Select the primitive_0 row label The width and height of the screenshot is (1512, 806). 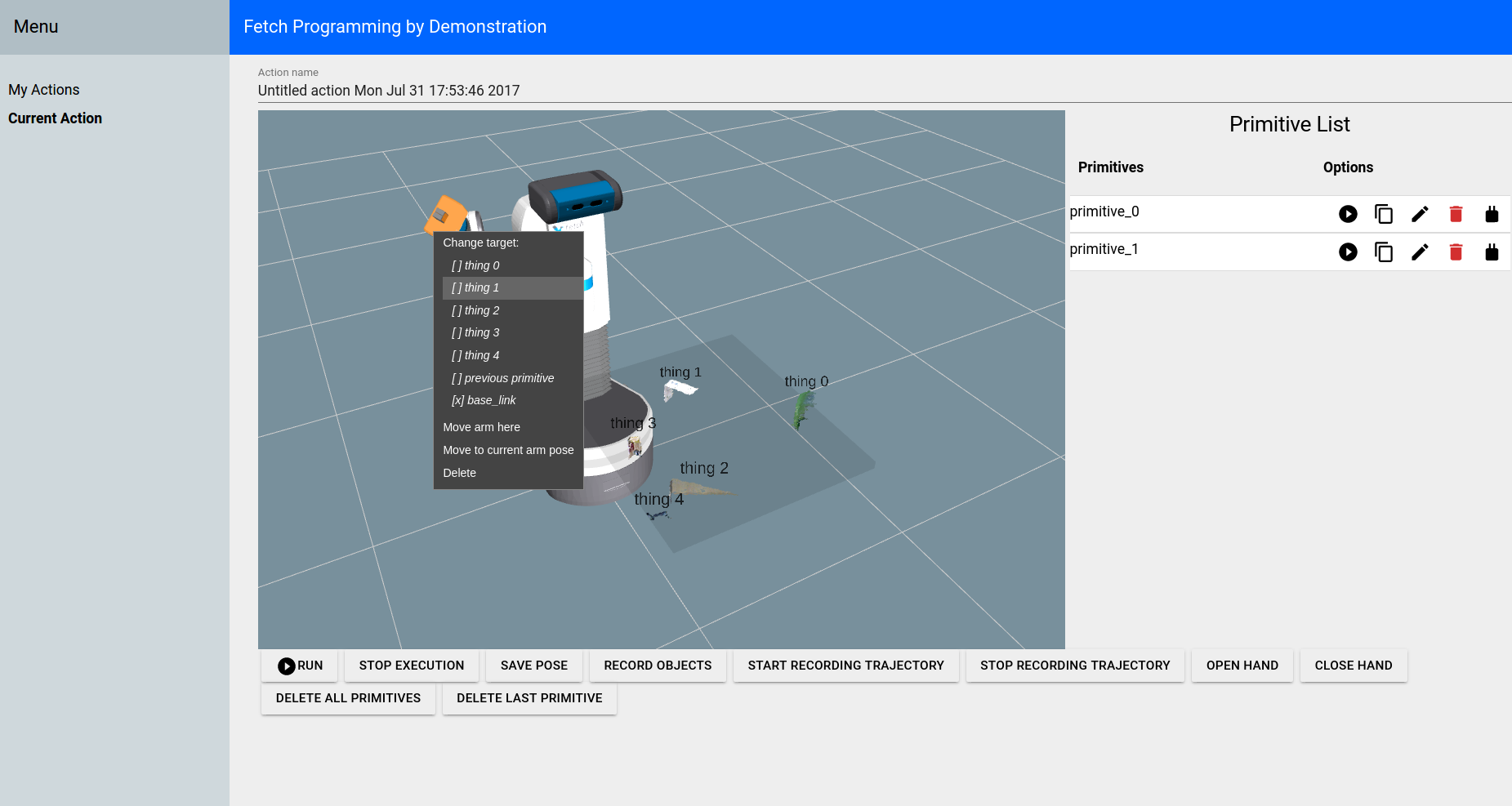1104,212
